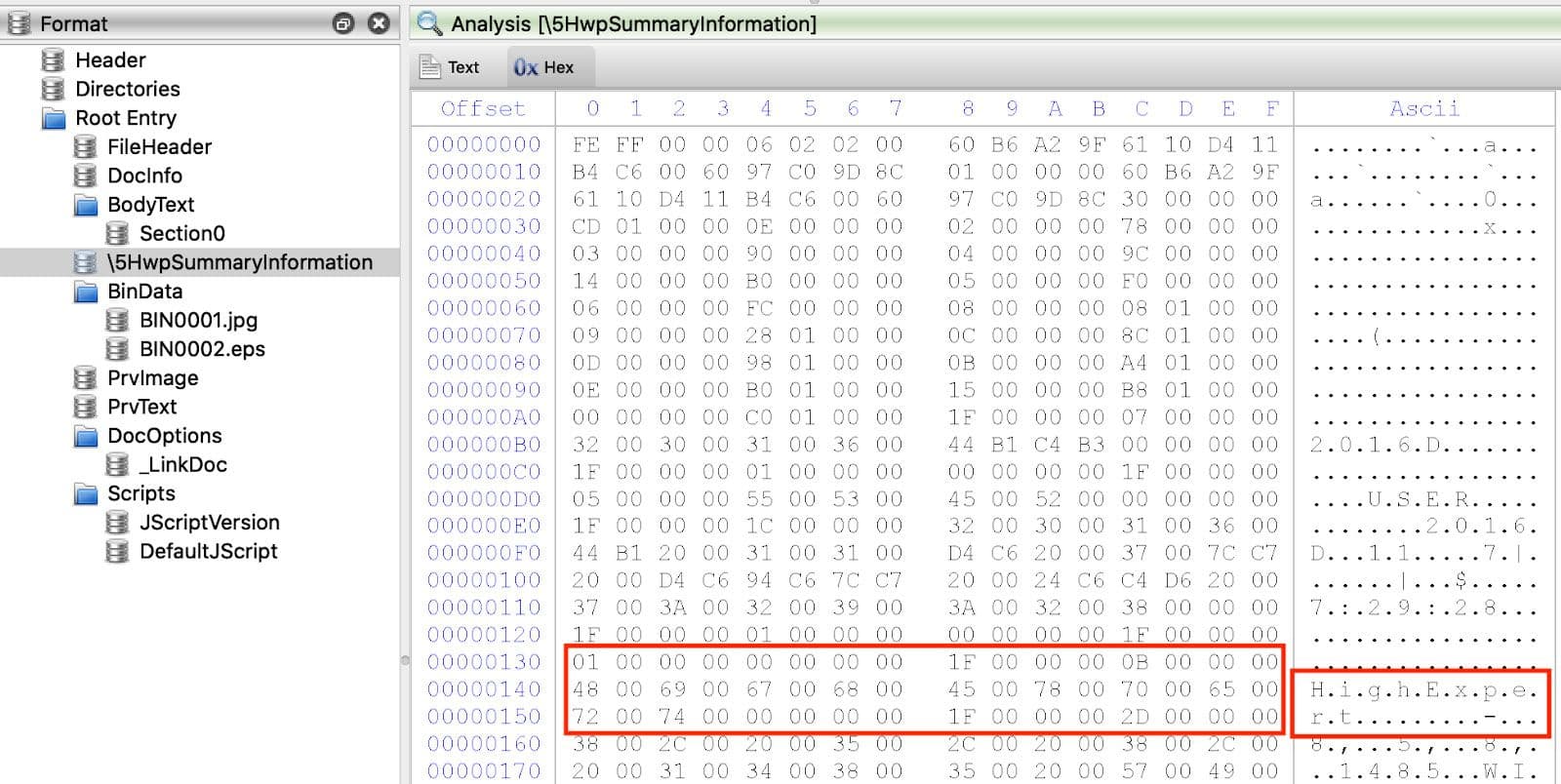Select the BinData folder
This screenshot has height=784, width=1561.
click(x=144, y=292)
